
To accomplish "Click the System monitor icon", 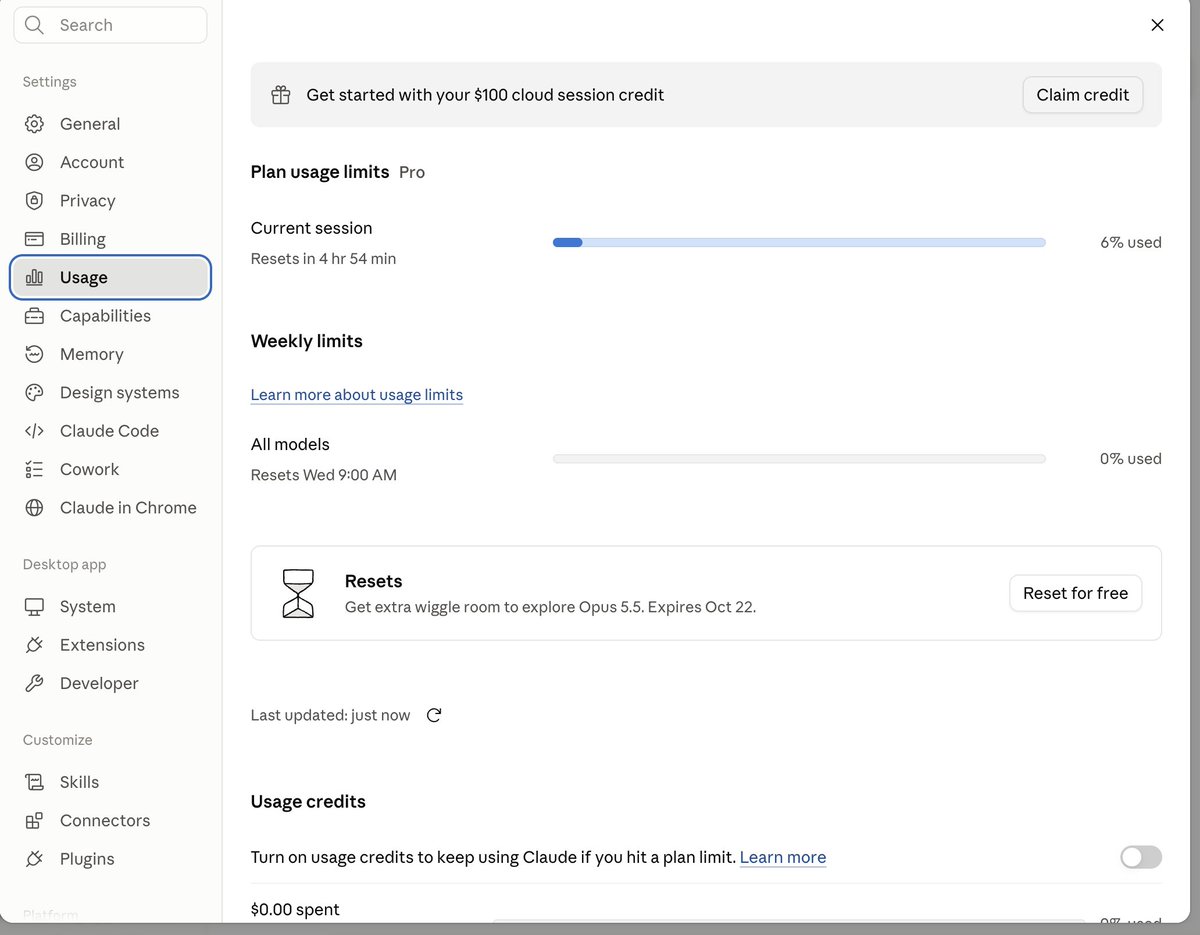I will tap(34, 607).
